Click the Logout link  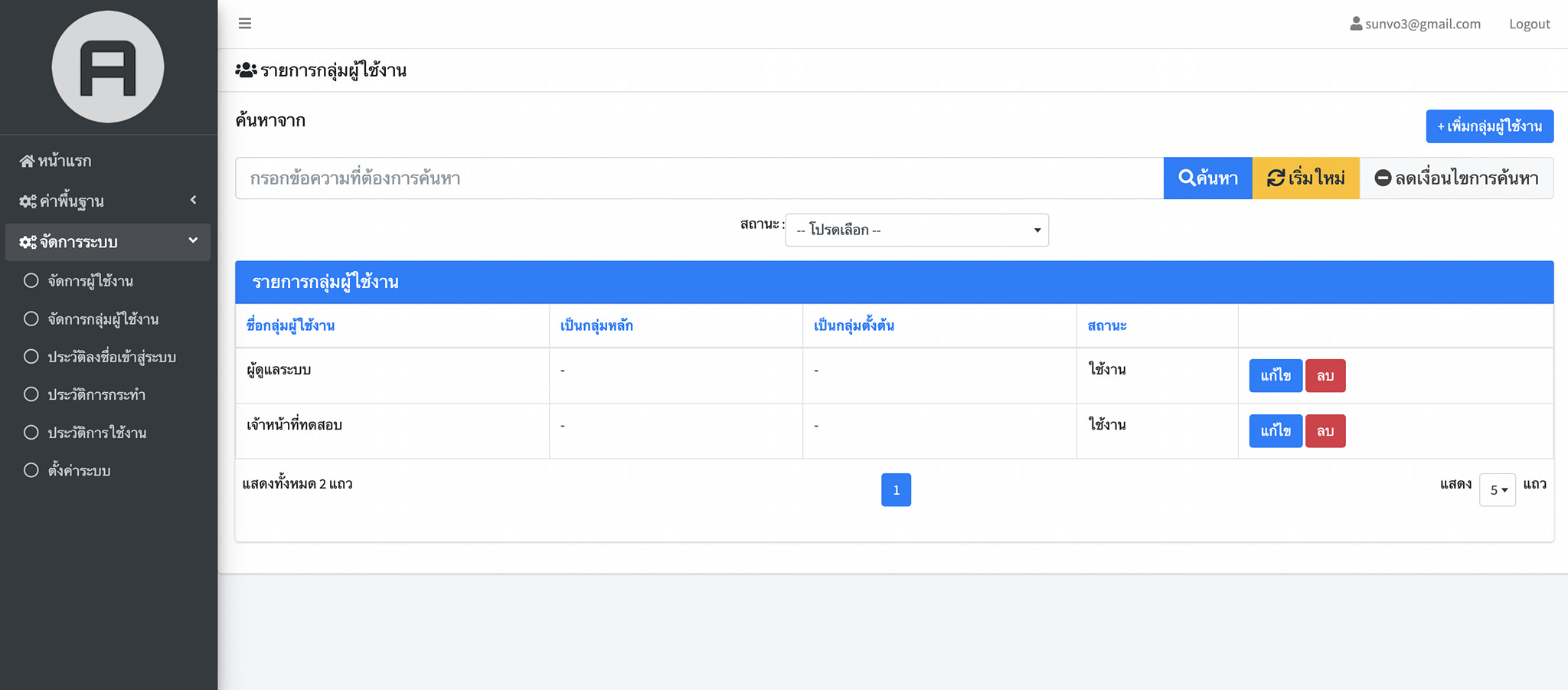coord(1529,24)
